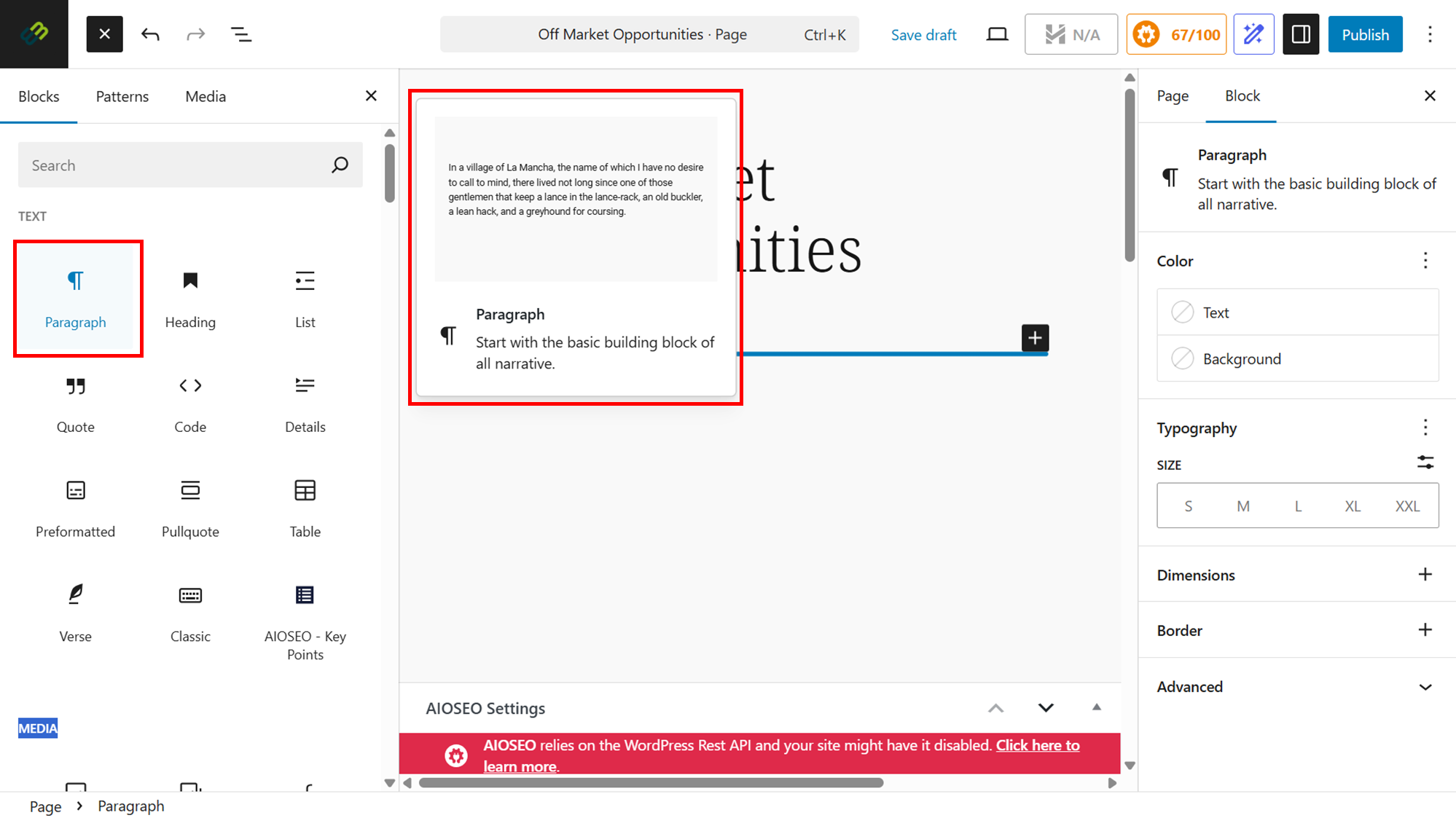Insert a Quote block
This screenshot has width=1456, height=818.
tap(76, 404)
